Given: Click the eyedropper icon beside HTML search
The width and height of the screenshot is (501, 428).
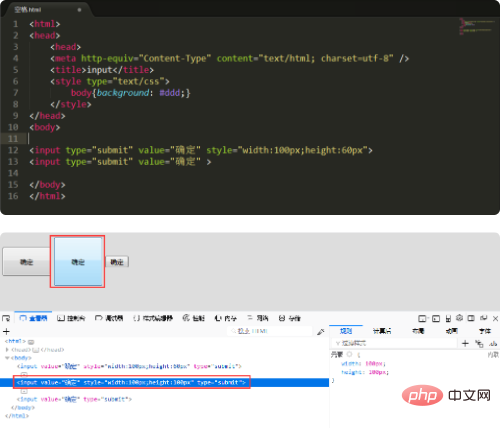Looking at the screenshot, I should coord(321,332).
